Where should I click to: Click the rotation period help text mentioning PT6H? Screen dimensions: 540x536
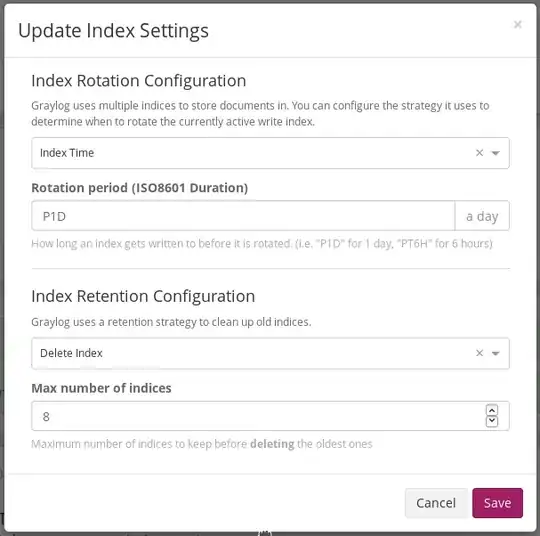(262, 244)
